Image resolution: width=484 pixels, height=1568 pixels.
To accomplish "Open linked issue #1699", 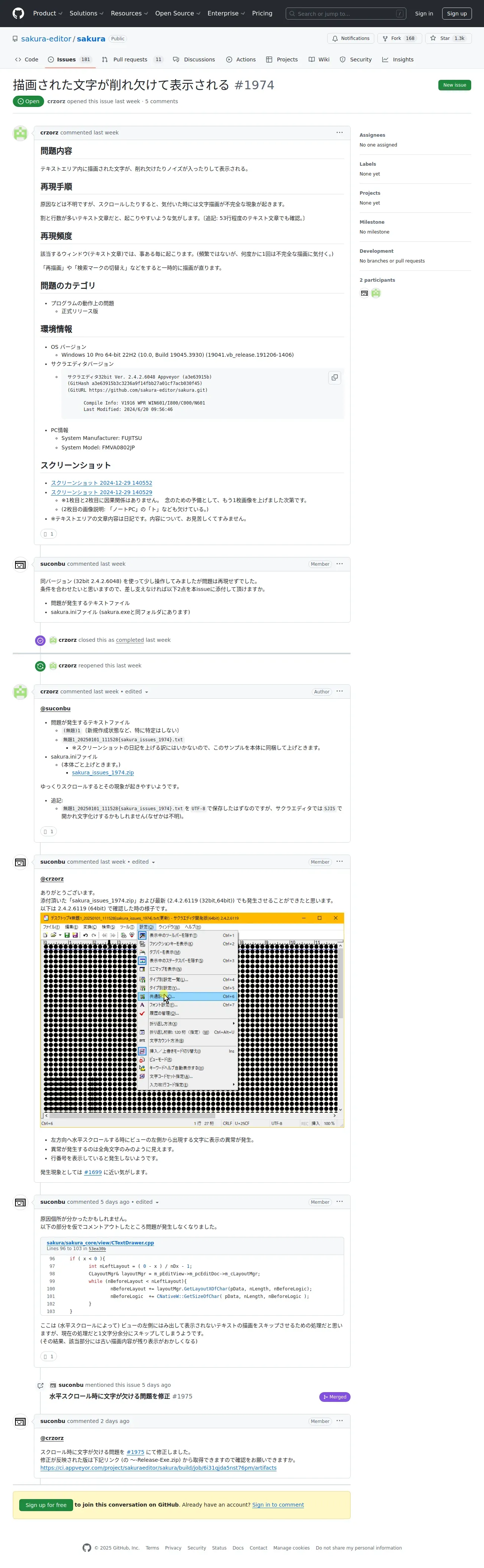I will click(x=93, y=1173).
